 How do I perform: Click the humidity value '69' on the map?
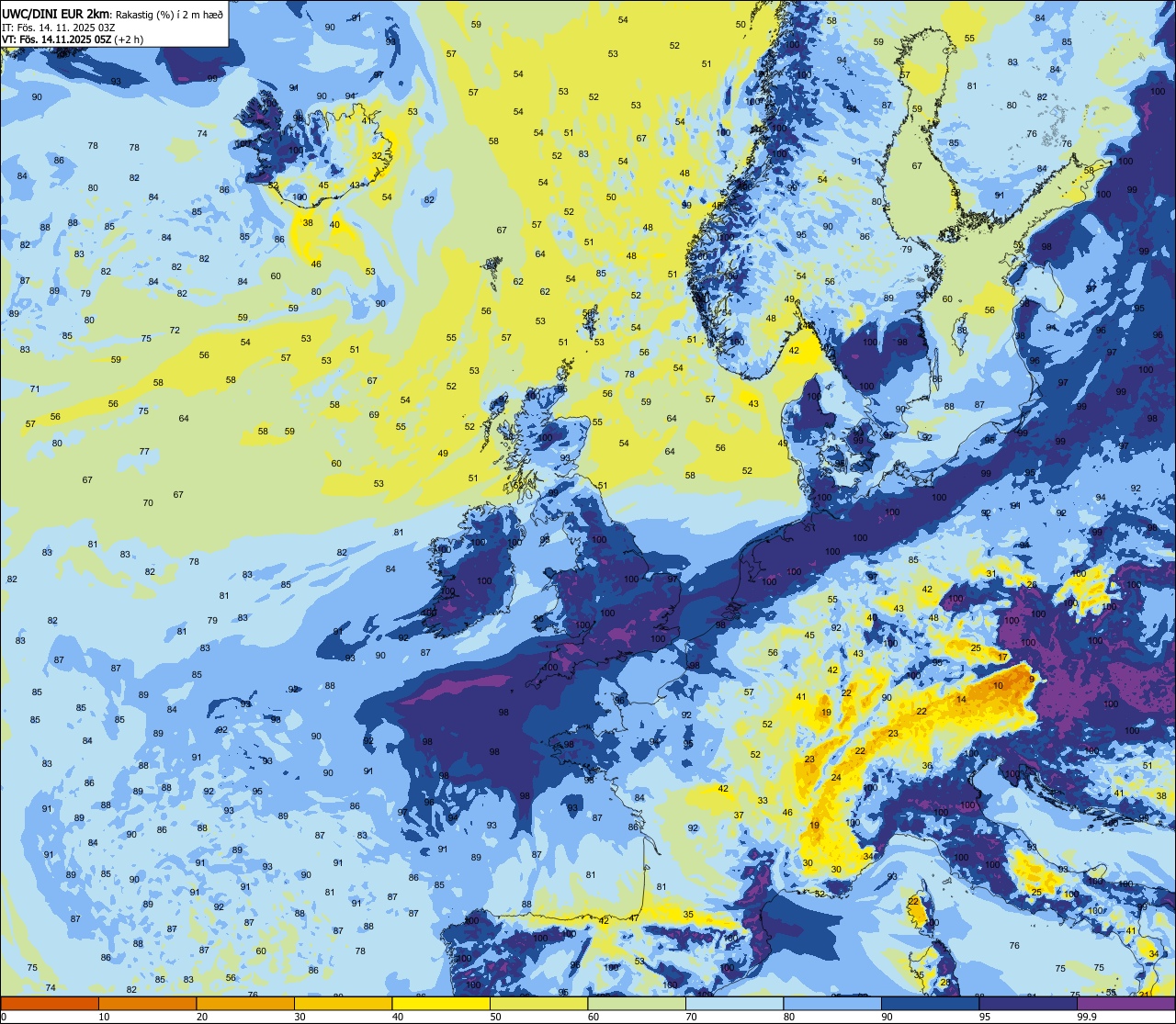374,415
